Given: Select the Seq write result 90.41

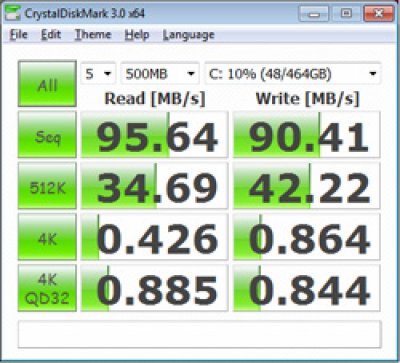Looking at the screenshot, I should tap(307, 135).
